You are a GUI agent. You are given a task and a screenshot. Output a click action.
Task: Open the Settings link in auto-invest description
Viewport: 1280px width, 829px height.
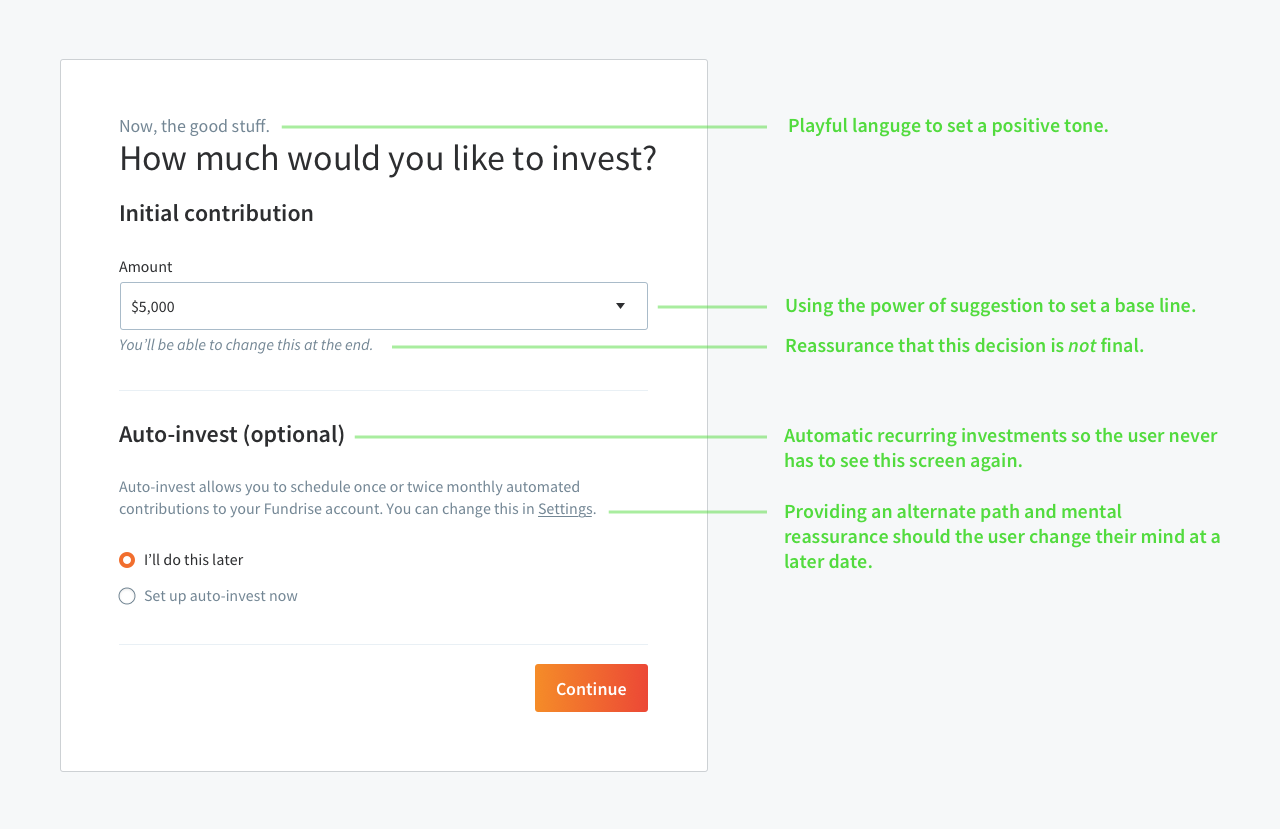[x=565, y=509]
